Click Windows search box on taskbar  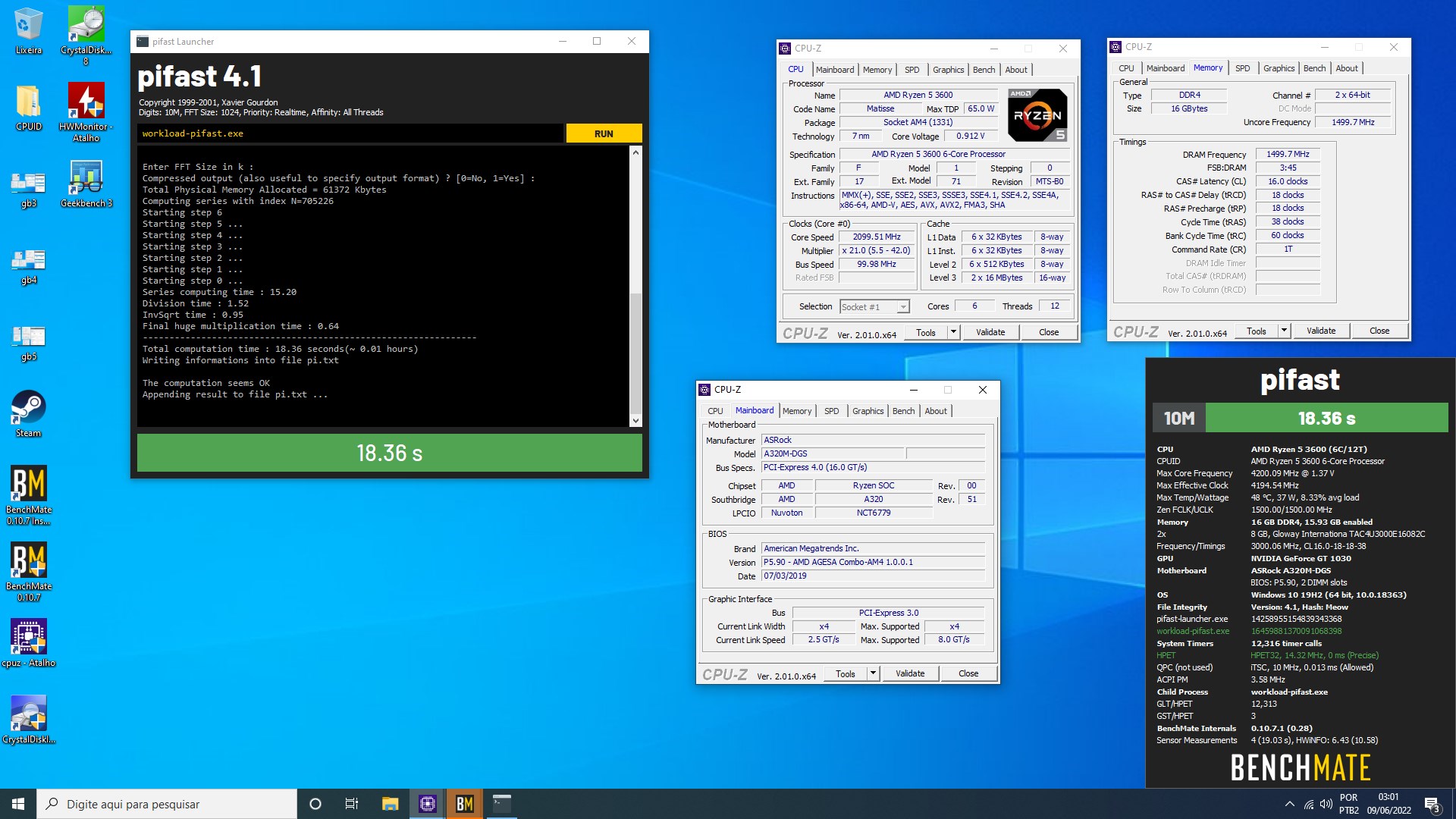(167, 804)
